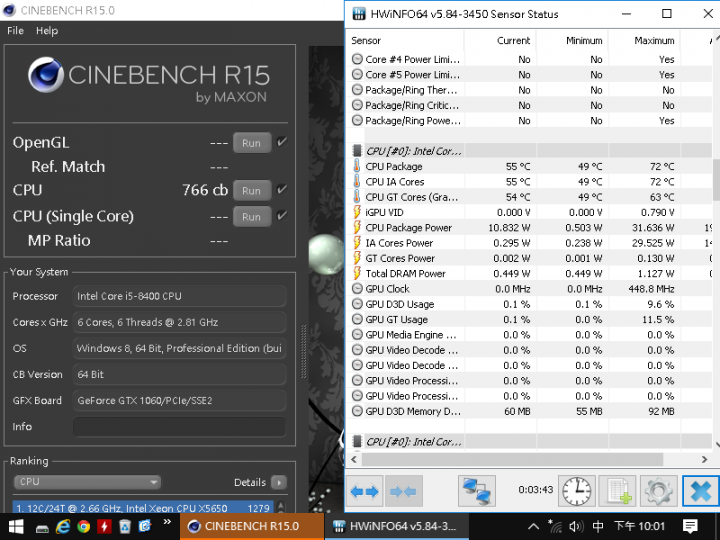Screen dimensions: 720x540
Task: Switch to CINEBENCH R15.0 taskbar button
Action: (x=252, y=526)
